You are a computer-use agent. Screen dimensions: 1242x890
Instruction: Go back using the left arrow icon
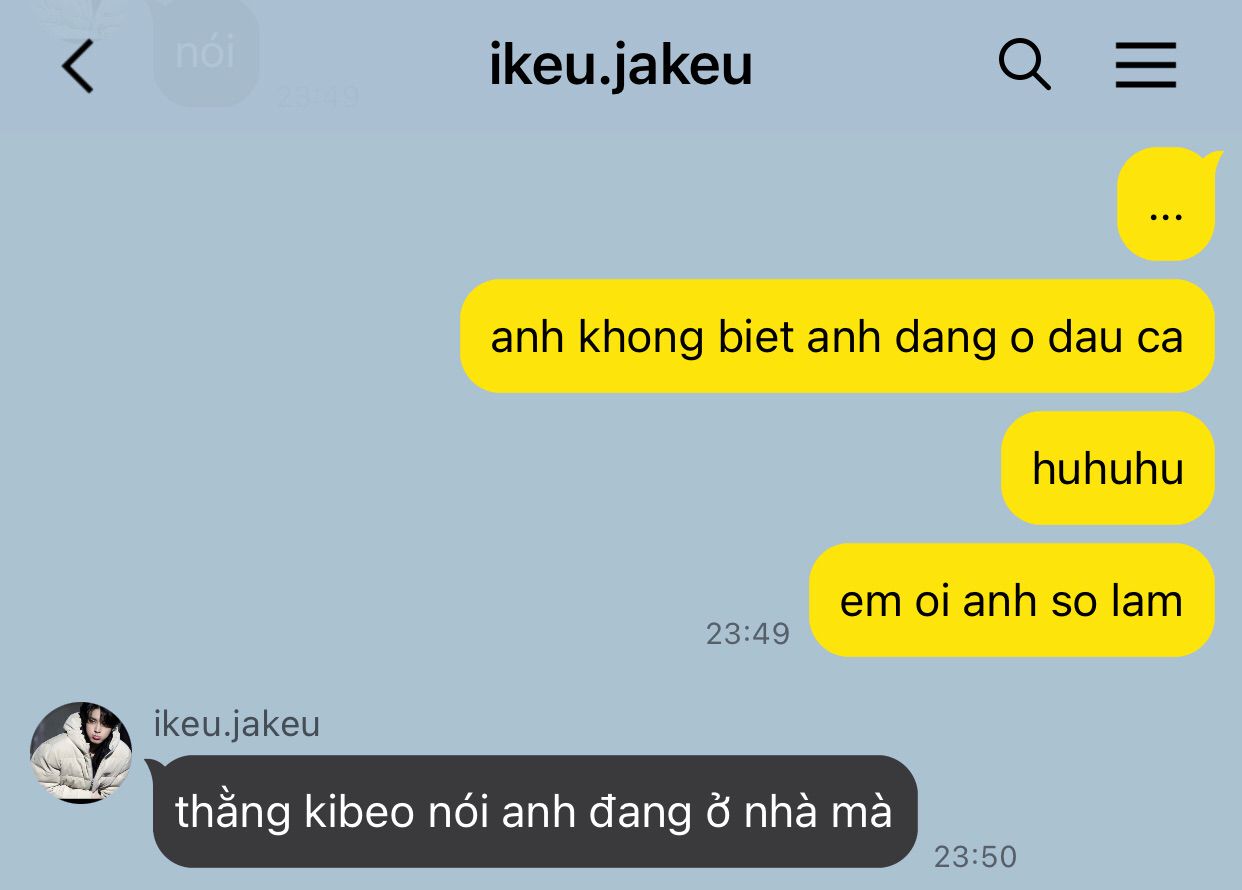(x=77, y=66)
